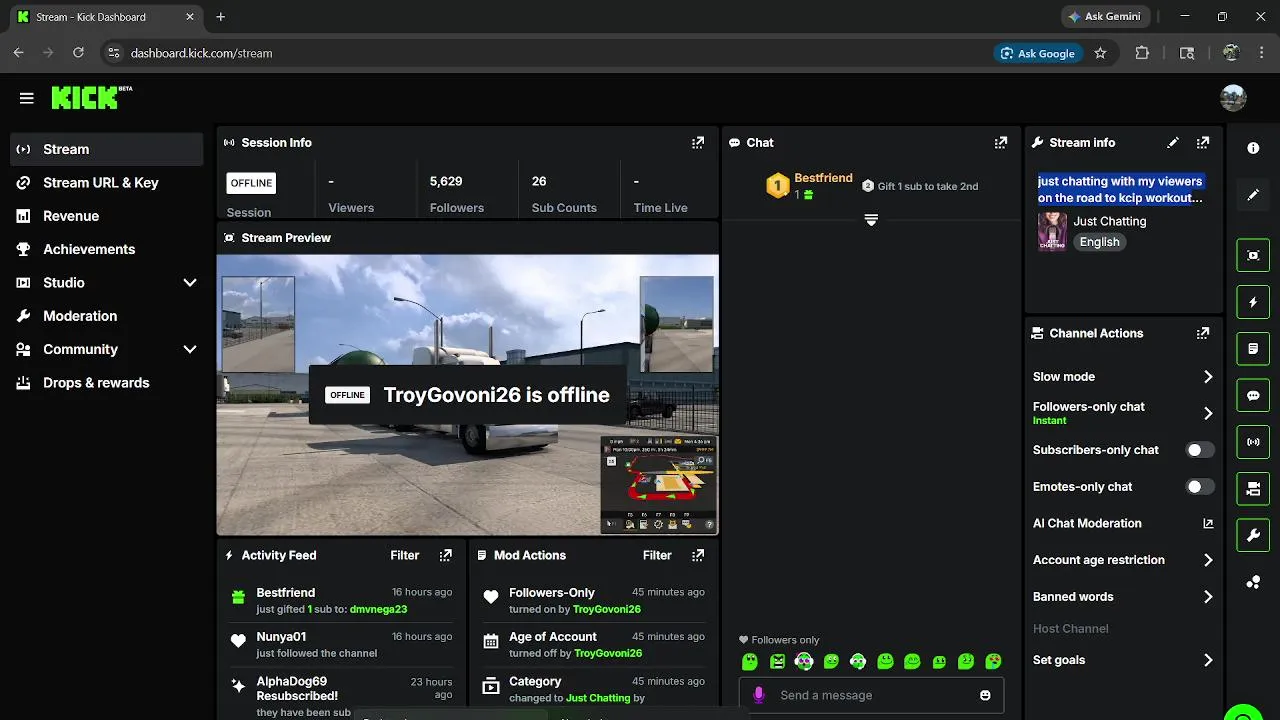
Task: Edit stream info via pencil icon
Action: [x=1174, y=143]
